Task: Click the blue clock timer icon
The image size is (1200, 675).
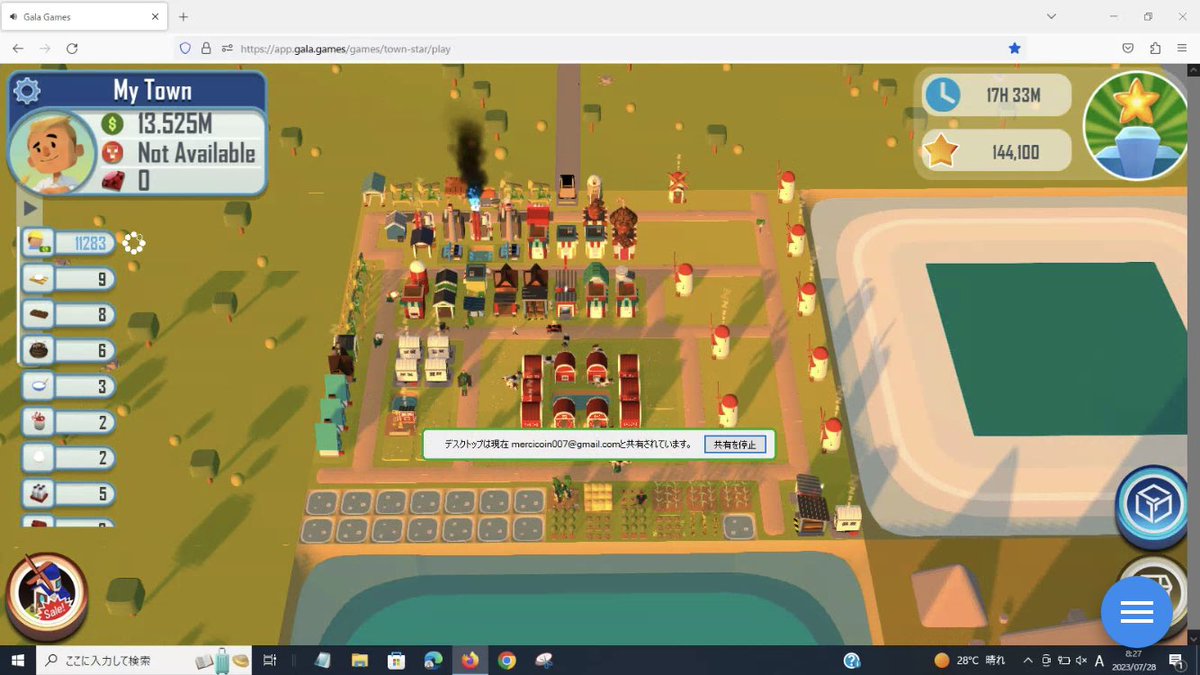Action: click(942, 95)
